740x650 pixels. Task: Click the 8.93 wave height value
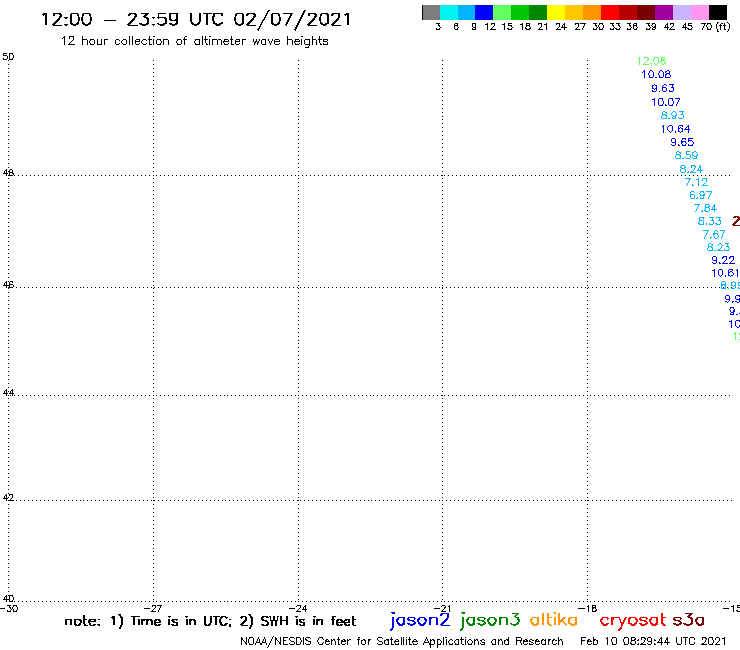pyautogui.click(x=673, y=115)
